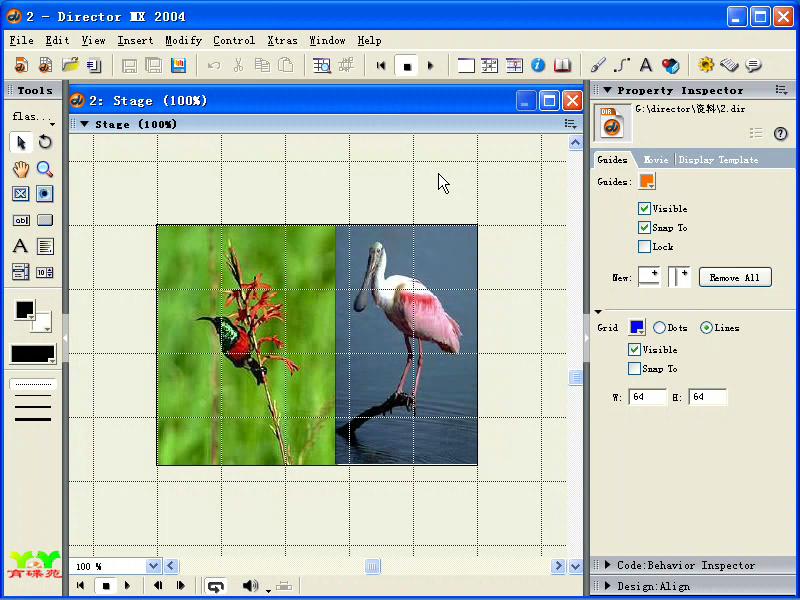The height and width of the screenshot is (600, 800).
Task: Click the Find Cast Member toolbar icon
Action: (322, 65)
